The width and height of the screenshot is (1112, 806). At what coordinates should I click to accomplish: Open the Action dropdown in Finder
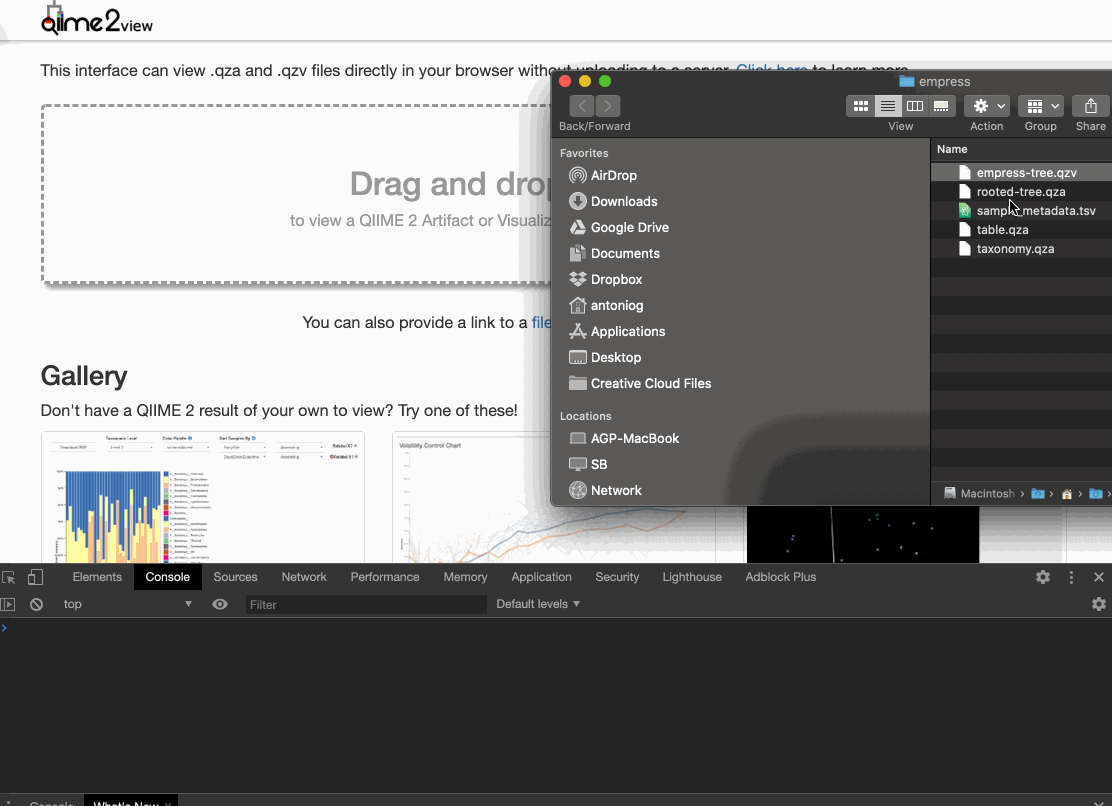point(986,106)
